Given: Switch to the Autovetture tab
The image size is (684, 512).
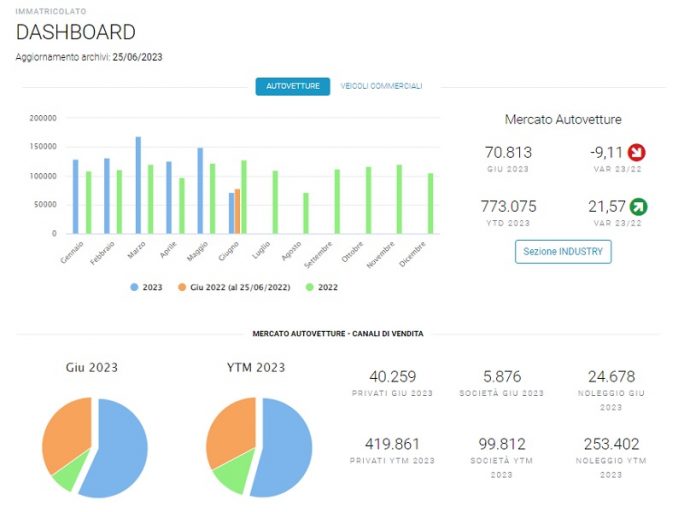Looking at the screenshot, I should 293,86.
